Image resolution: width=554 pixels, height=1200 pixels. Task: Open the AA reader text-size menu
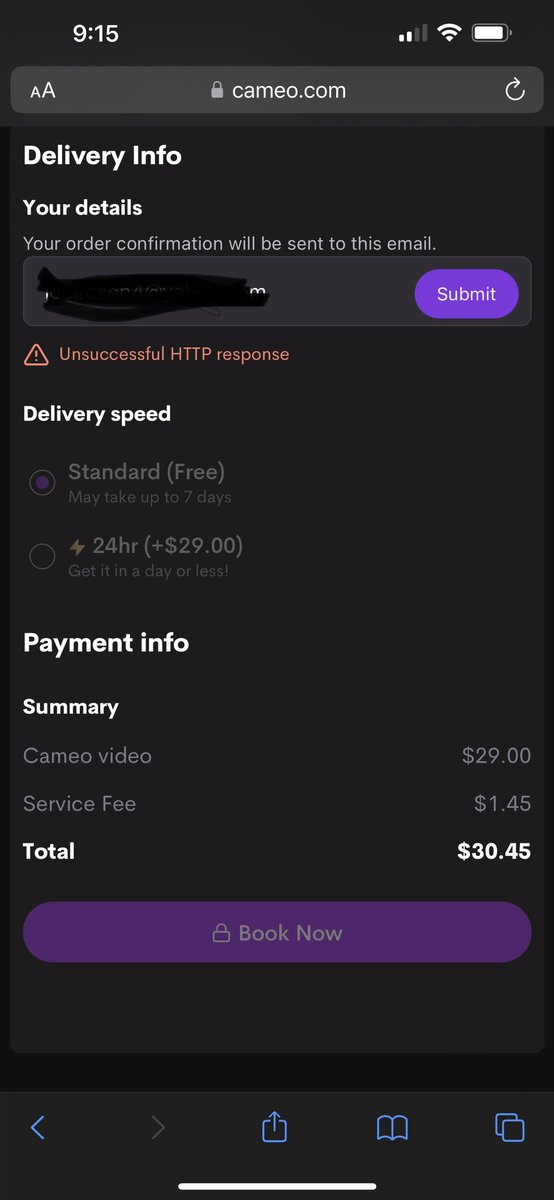coord(42,91)
